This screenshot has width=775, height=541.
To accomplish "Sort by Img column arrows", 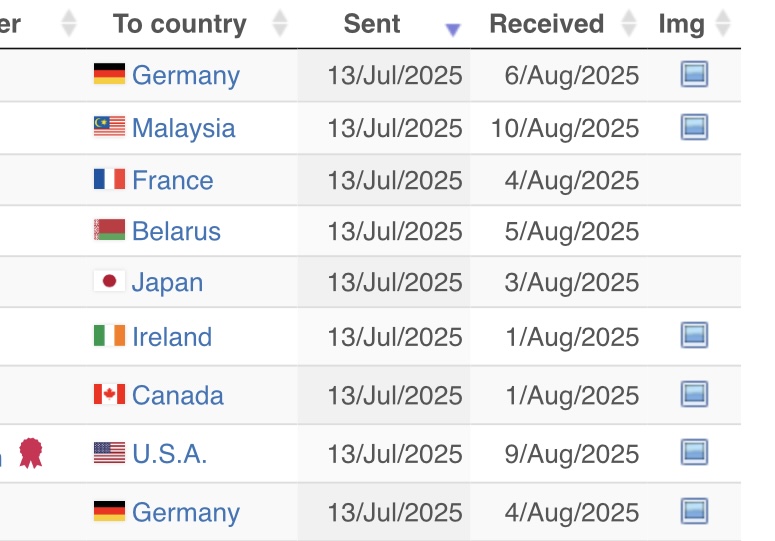I will coord(723,23).
